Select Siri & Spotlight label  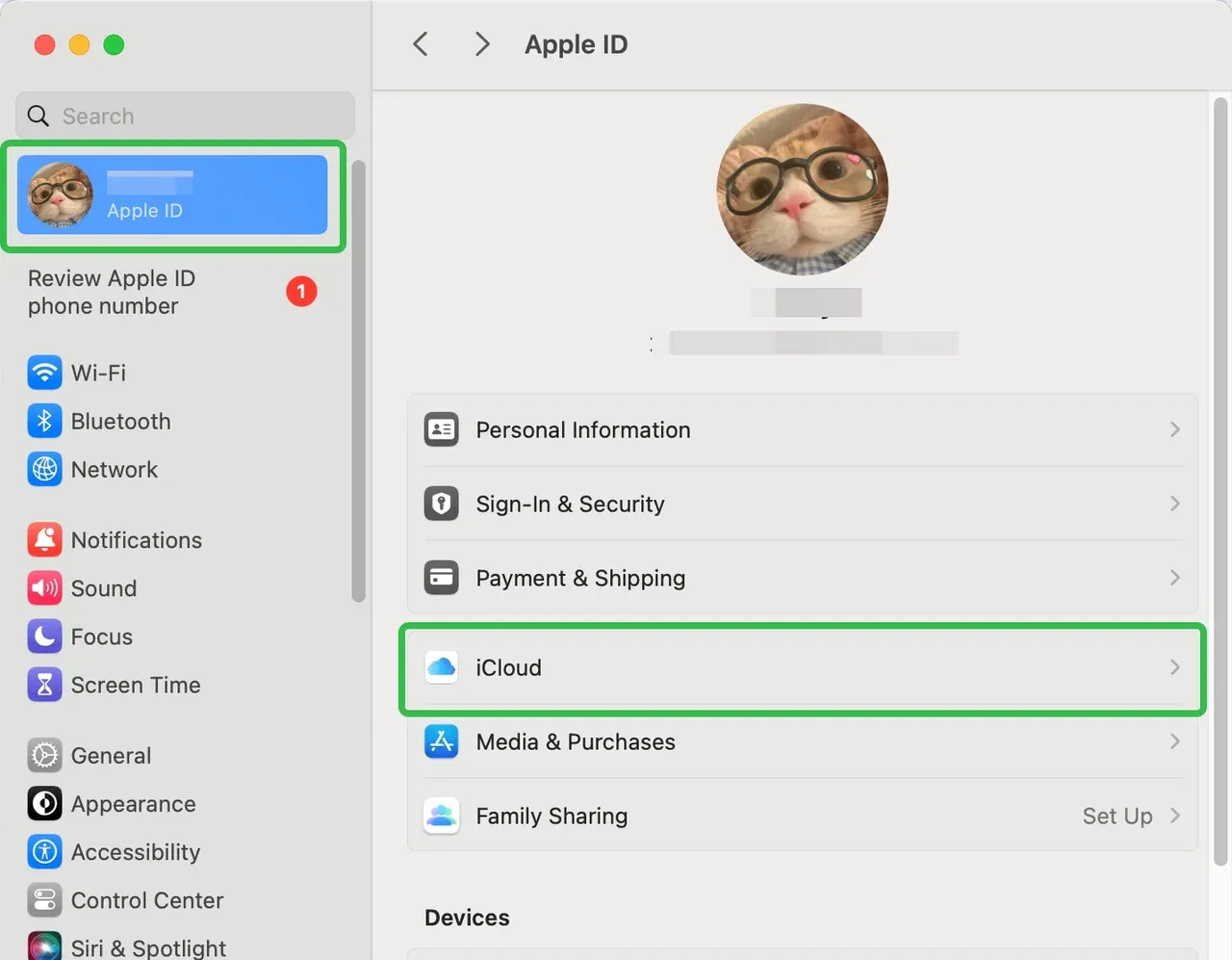148,947
